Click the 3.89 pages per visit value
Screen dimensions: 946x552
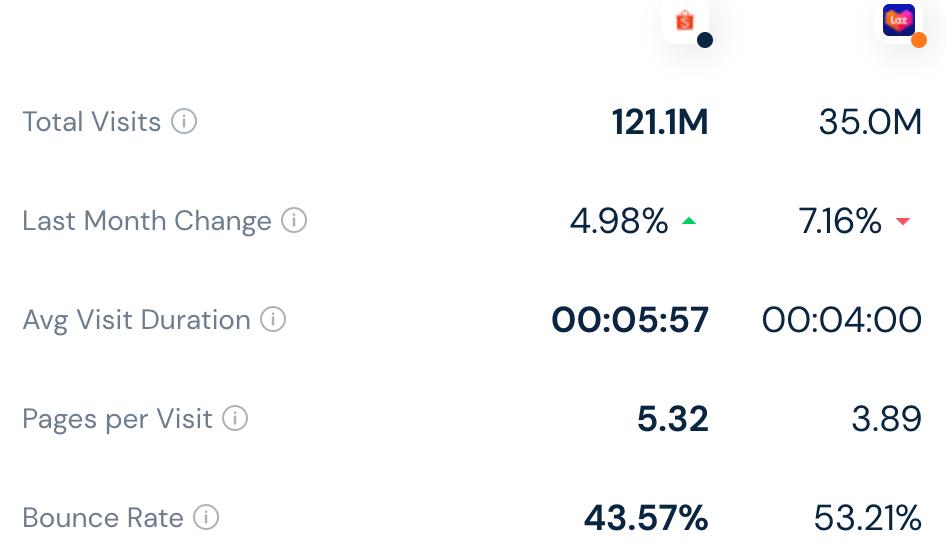coord(886,419)
